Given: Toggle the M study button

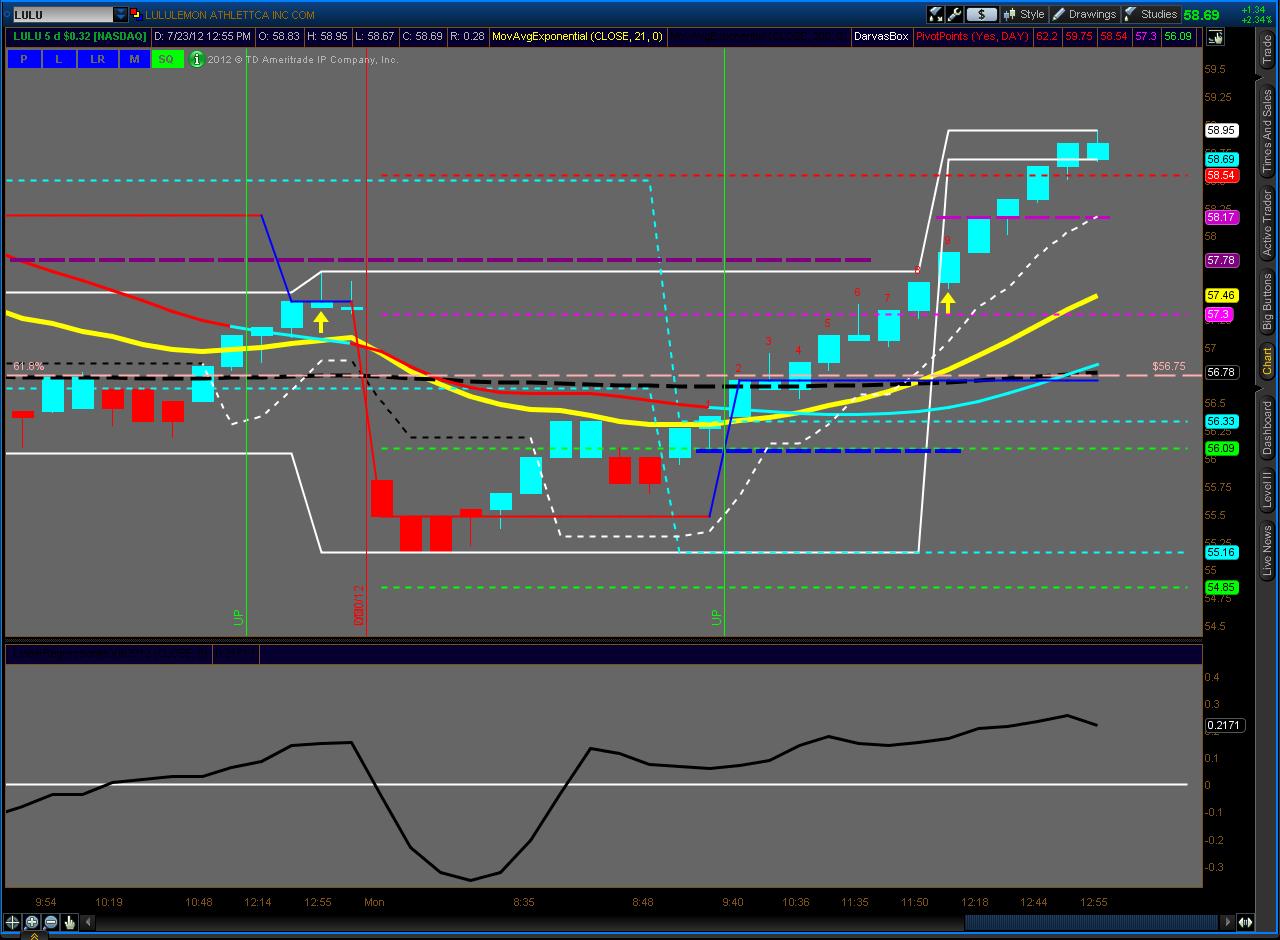Looking at the screenshot, I should tap(134, 59).
